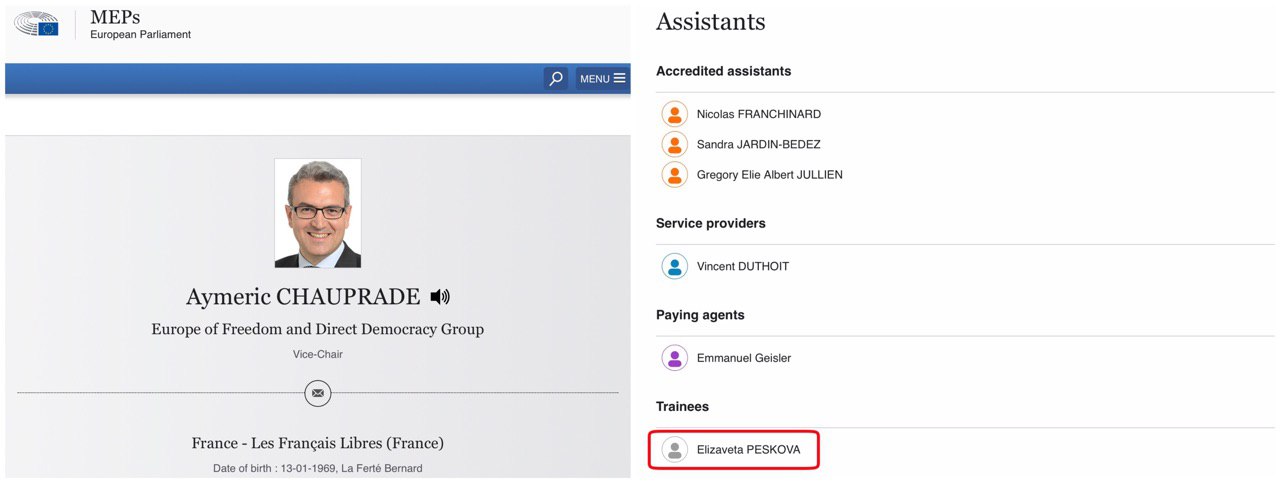Open the search magnifier icon

point(556,78)
